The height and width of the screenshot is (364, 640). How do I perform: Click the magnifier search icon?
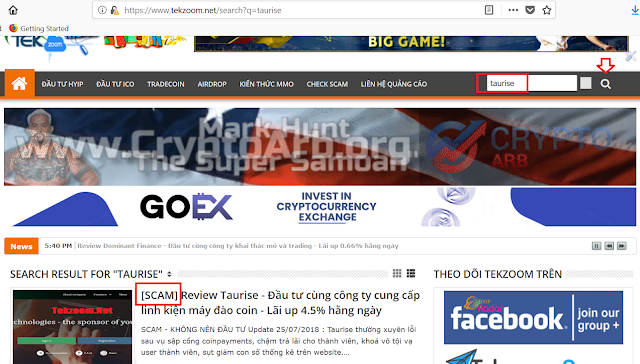click(606, 84)
